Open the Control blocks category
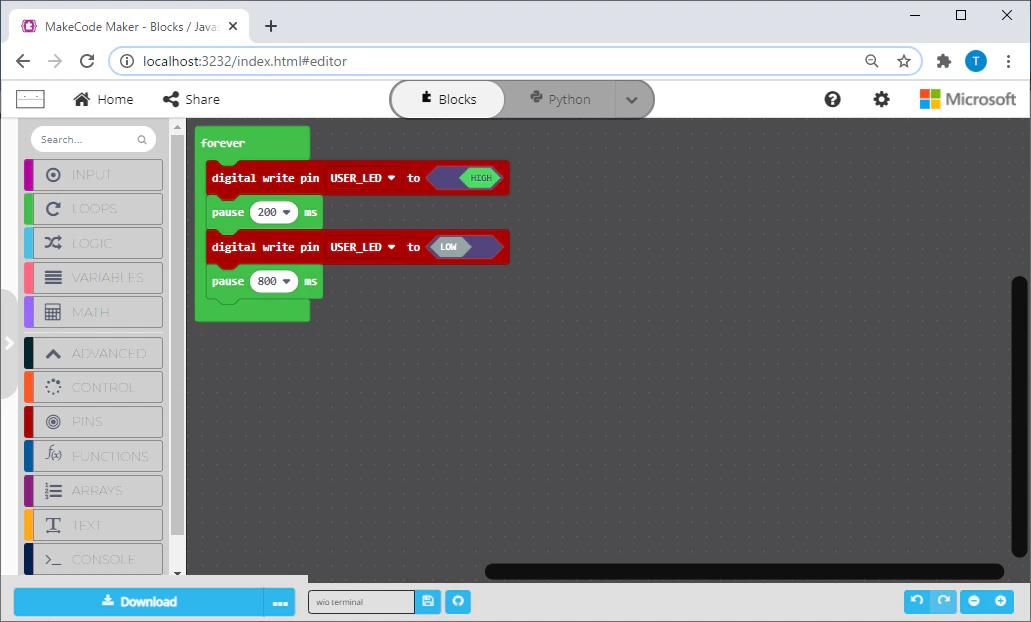Screen dimensions: 1031x622 click(x=93, y=387)
